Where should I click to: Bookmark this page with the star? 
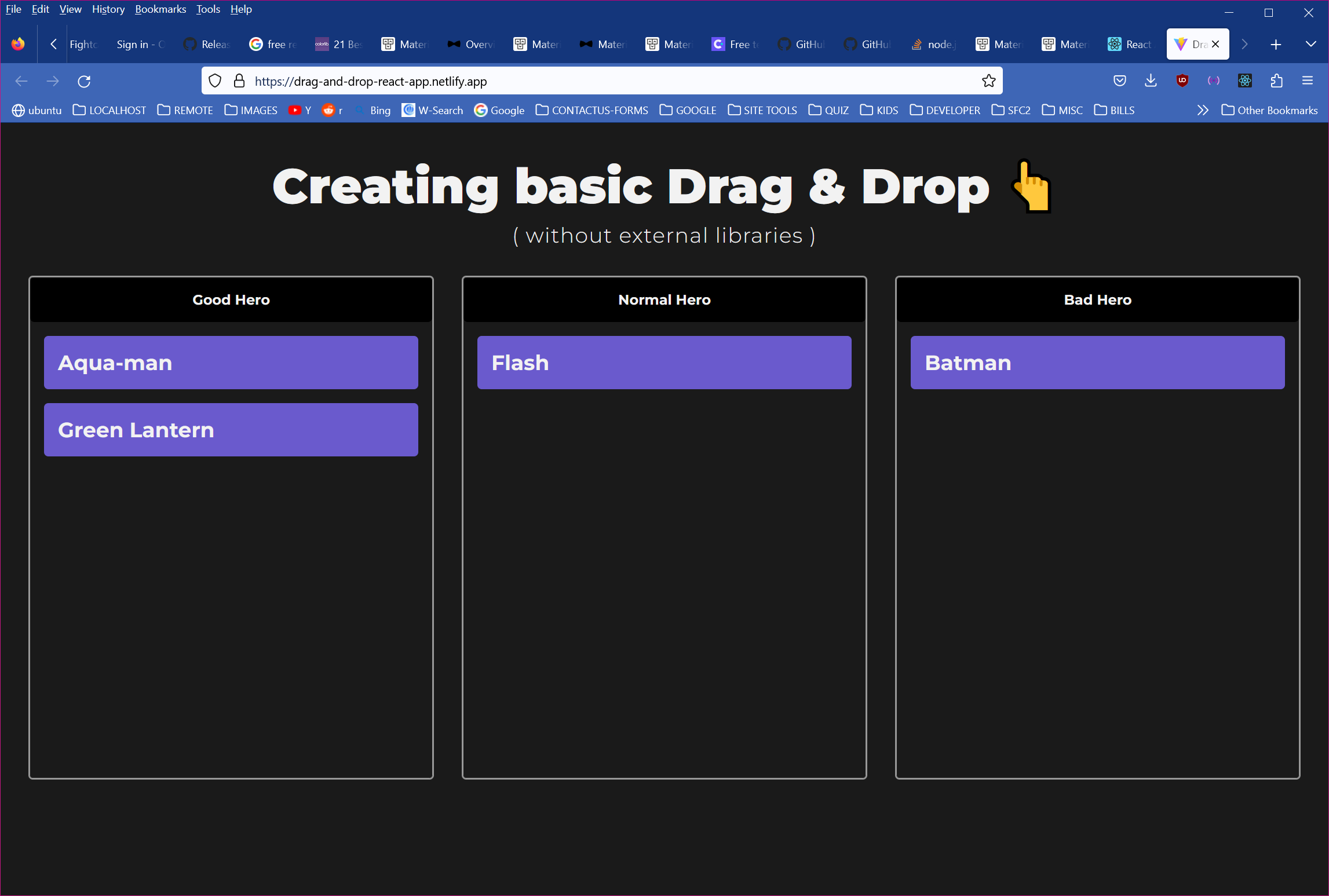pyautogui.click(x=988, y=81)
